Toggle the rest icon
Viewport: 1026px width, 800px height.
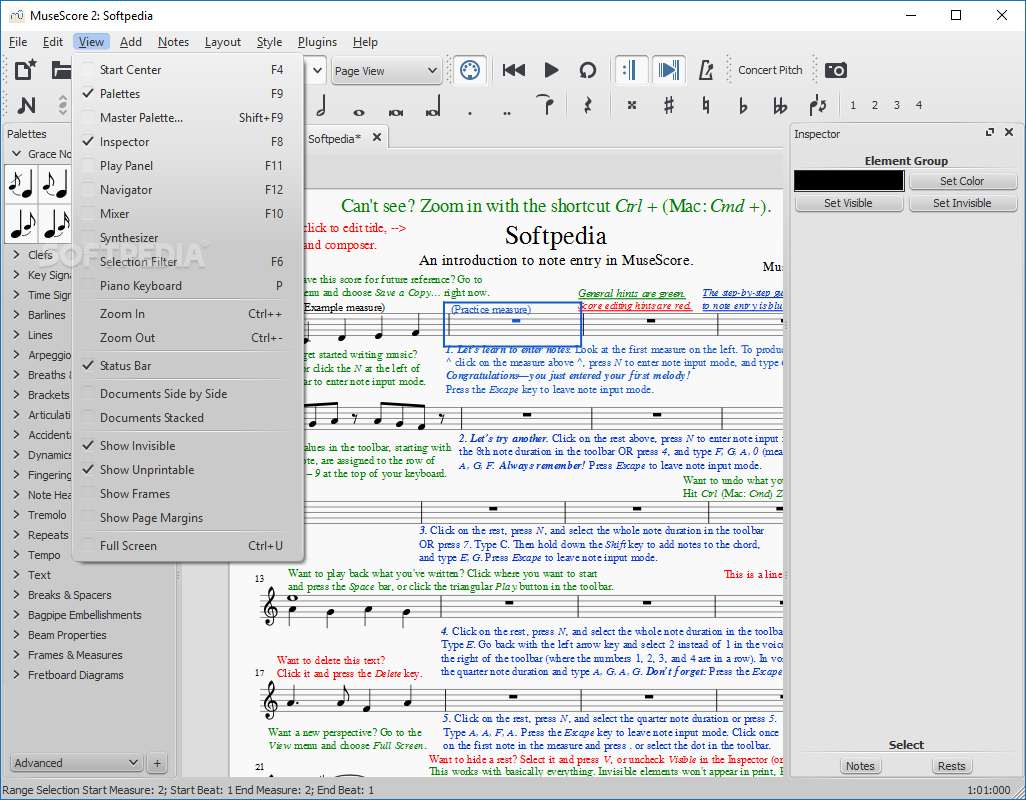coord(588,105)
